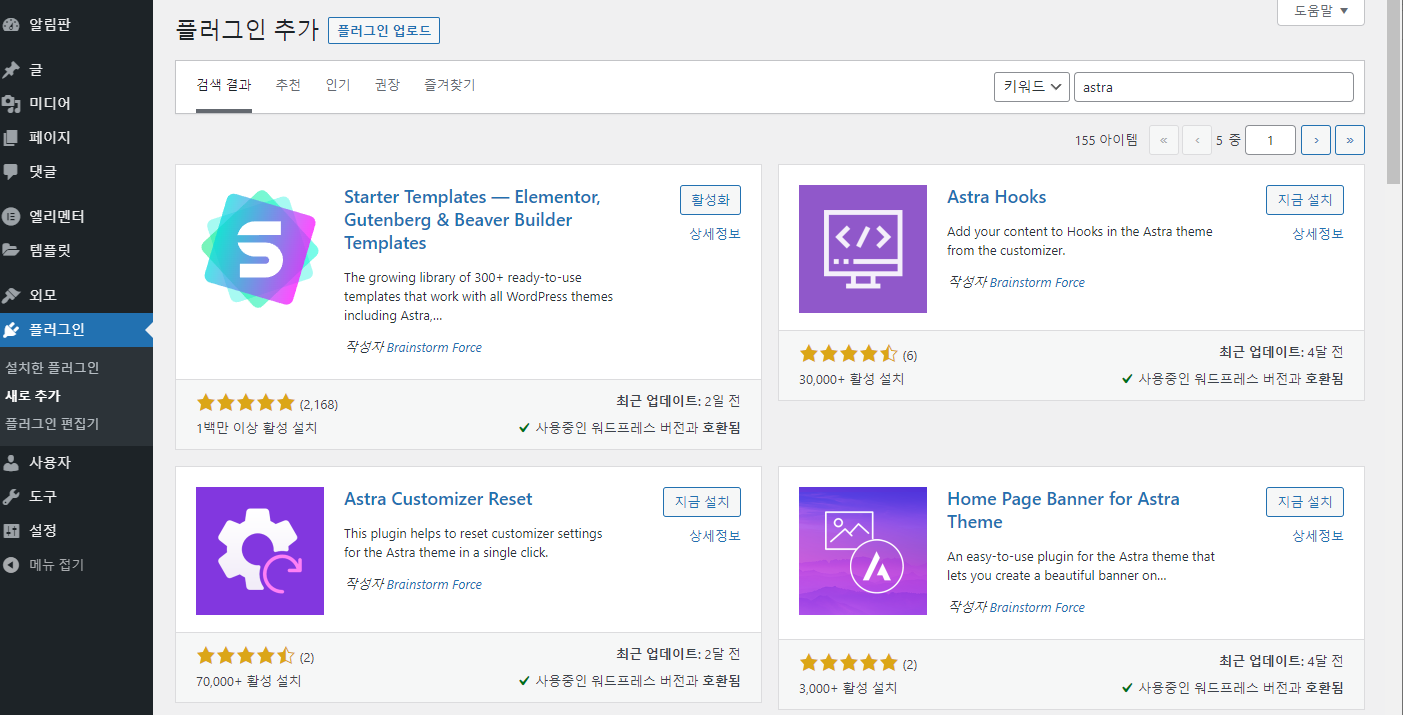Click the 도구 wrench icon
This screenshot has width=1403, height=715.
[x=11, y=497]
